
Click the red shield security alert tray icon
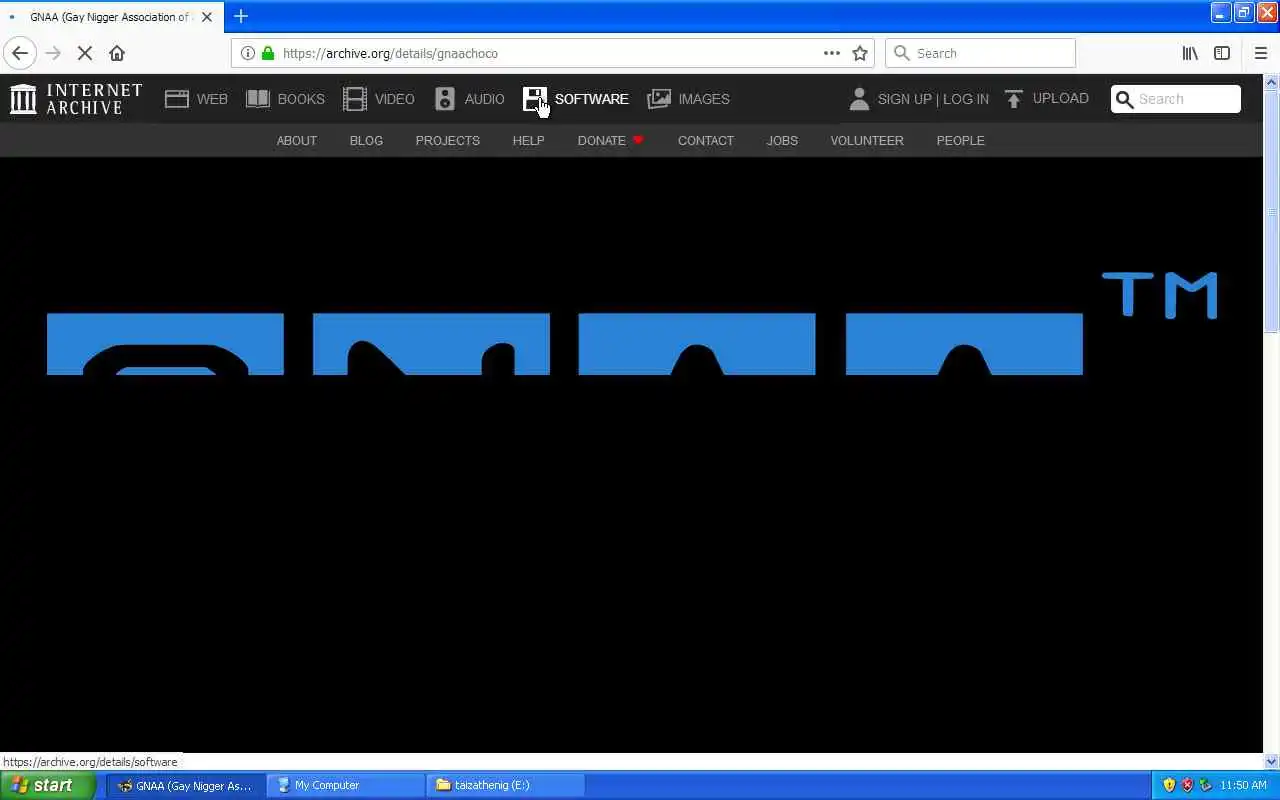[x=1187, y=785]
